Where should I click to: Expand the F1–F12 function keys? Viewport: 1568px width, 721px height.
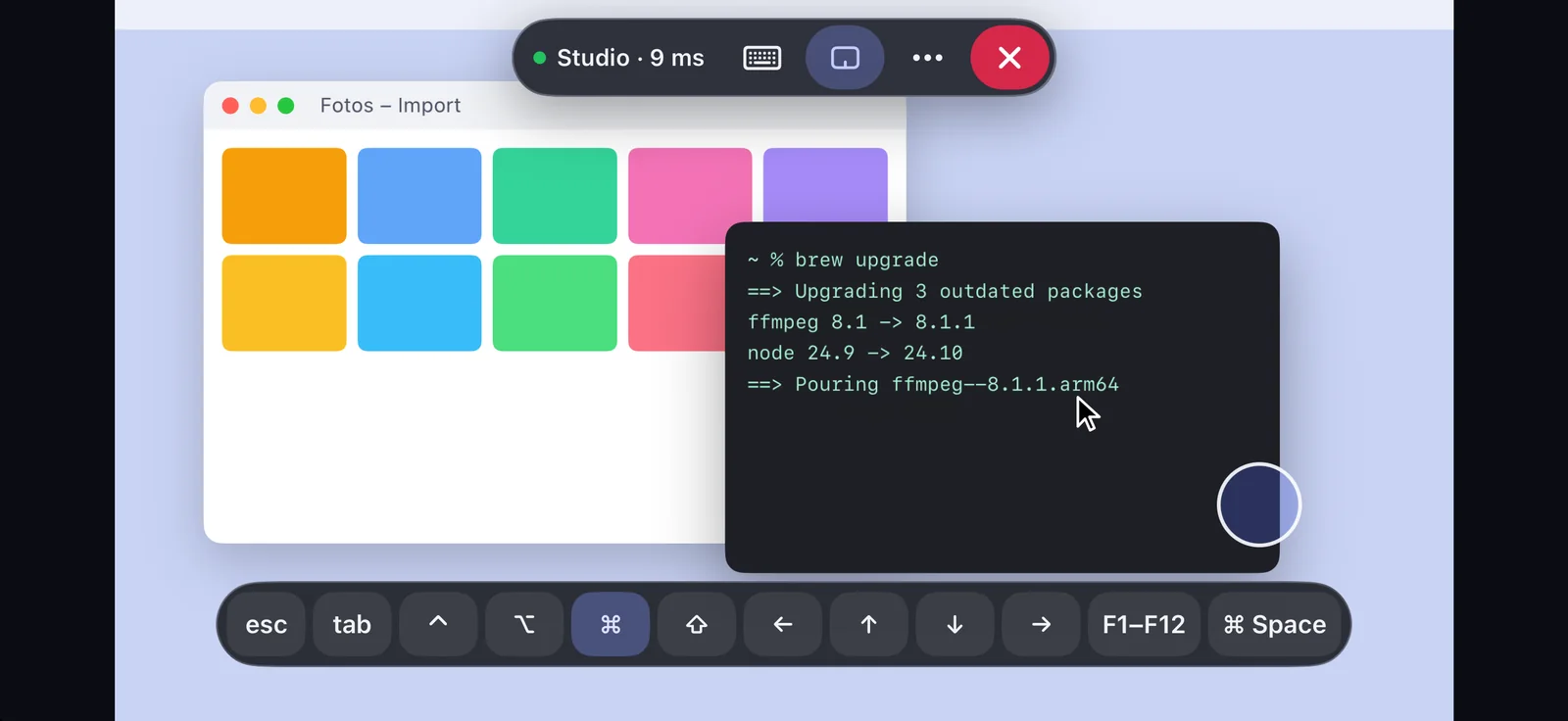1144,624
